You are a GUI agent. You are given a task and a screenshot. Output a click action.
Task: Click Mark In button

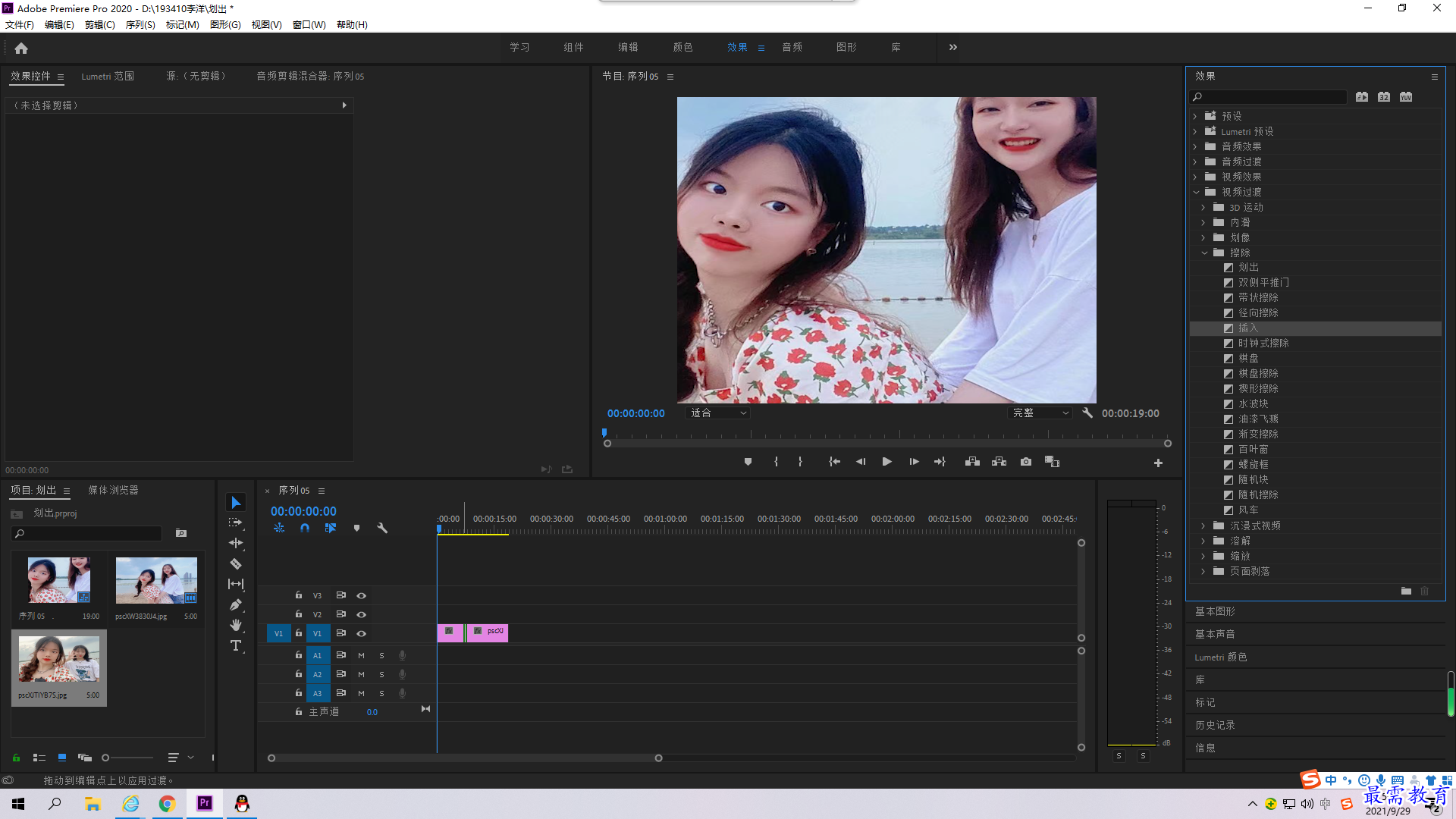coord(776,462)
